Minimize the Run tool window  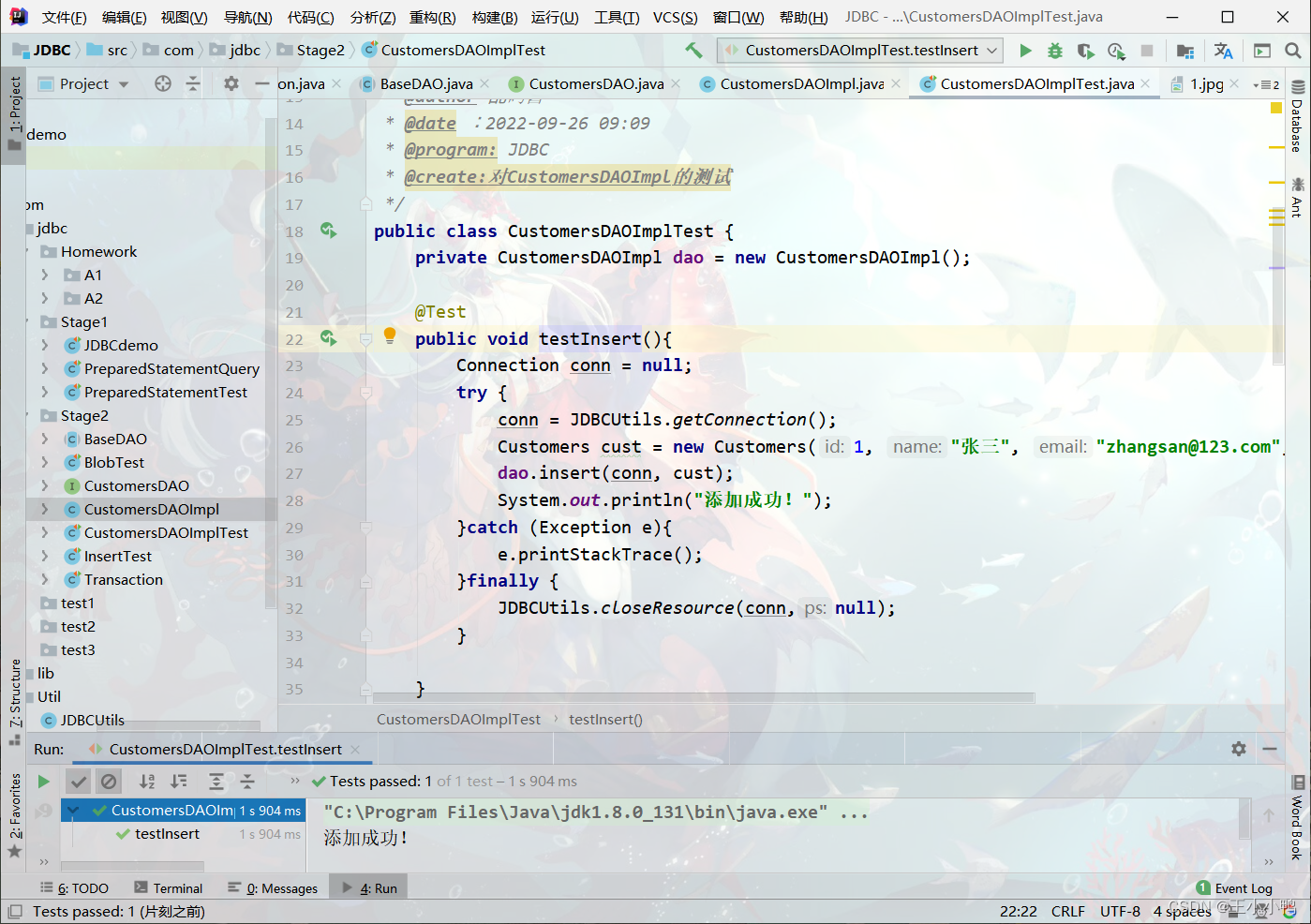1270,749
